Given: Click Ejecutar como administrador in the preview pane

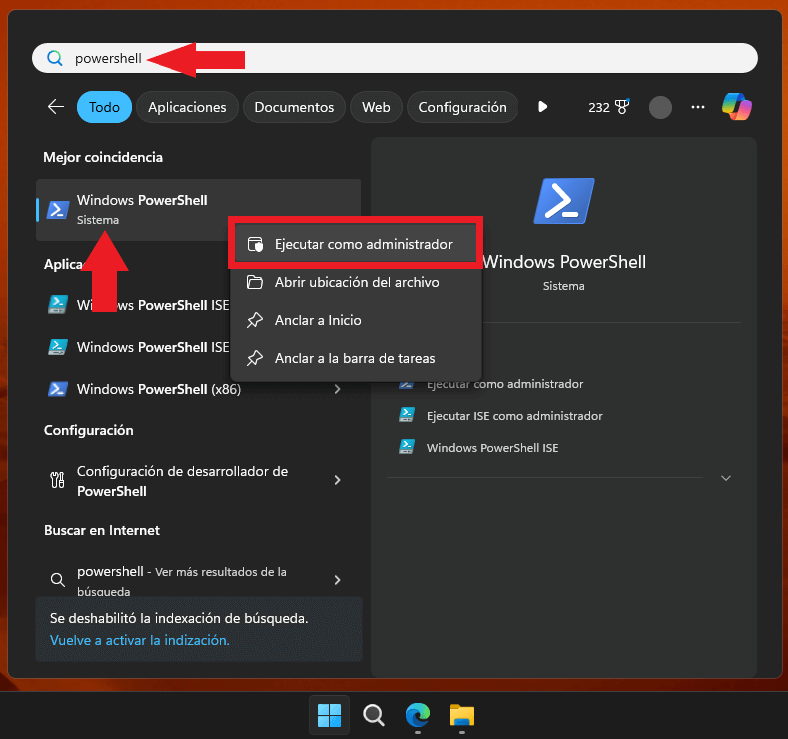Looking at the screenshot, I should pyautogui.click(x=505, y=384).
